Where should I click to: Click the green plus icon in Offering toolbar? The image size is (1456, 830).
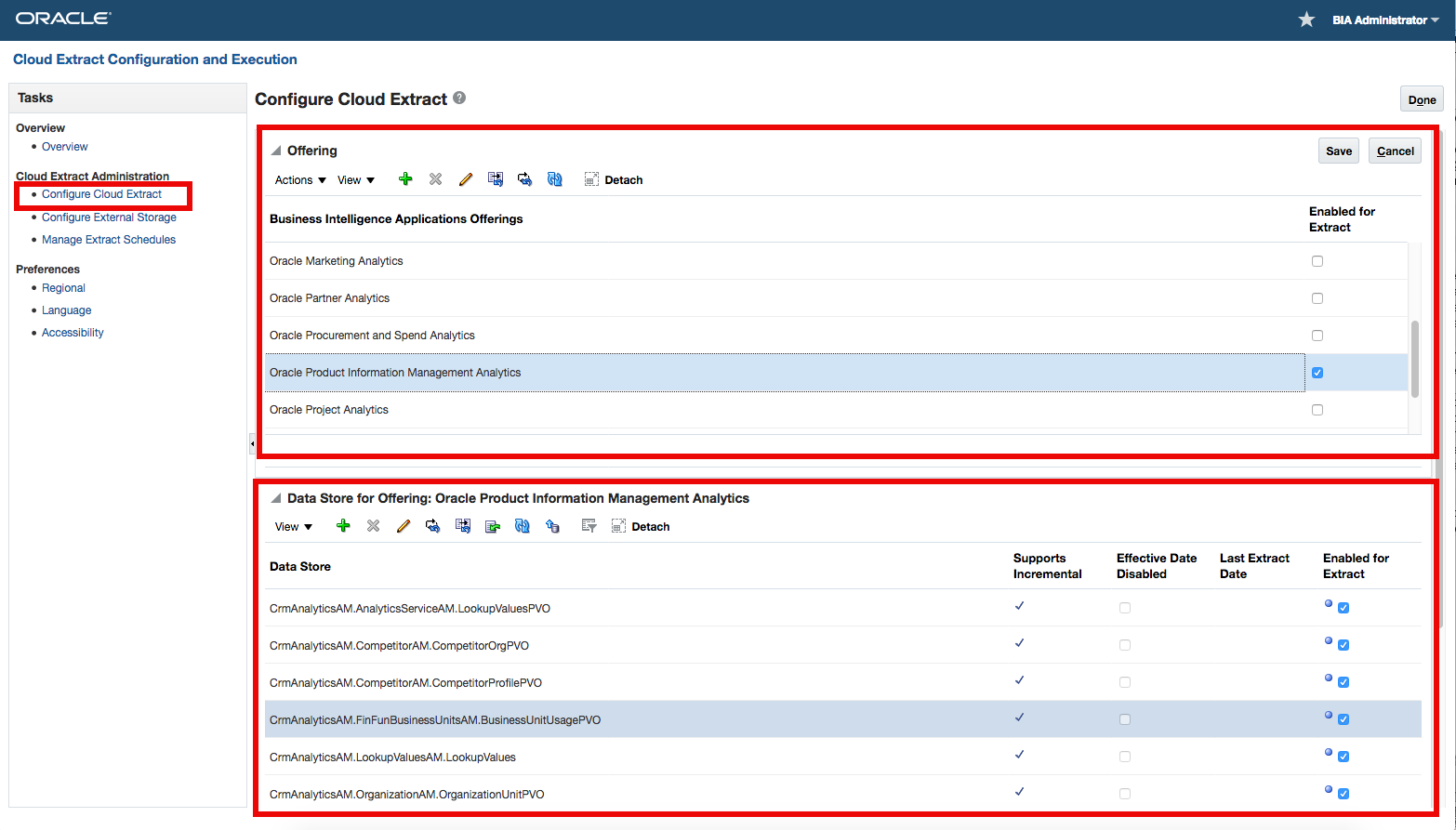click(x=405, y=179)
